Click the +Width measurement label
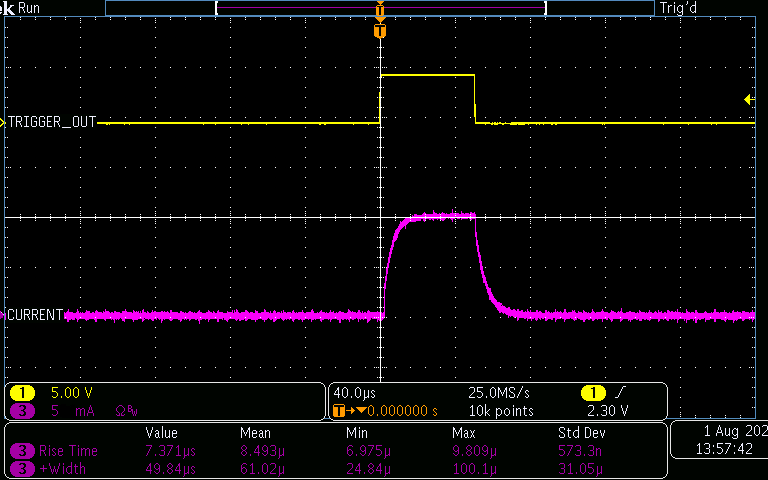 click(x=62, y=469)
